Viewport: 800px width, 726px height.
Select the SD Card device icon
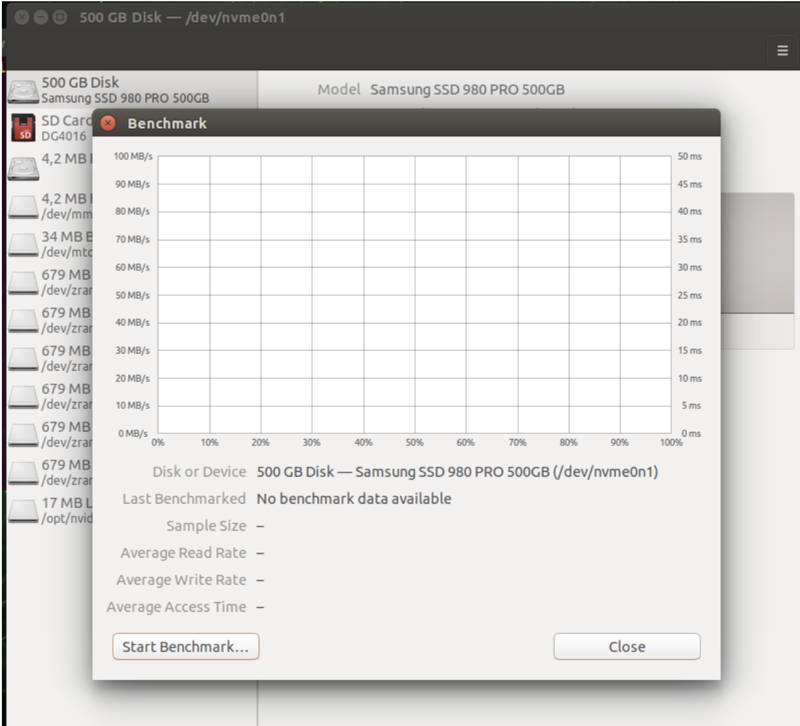click(x=23, y=128)
